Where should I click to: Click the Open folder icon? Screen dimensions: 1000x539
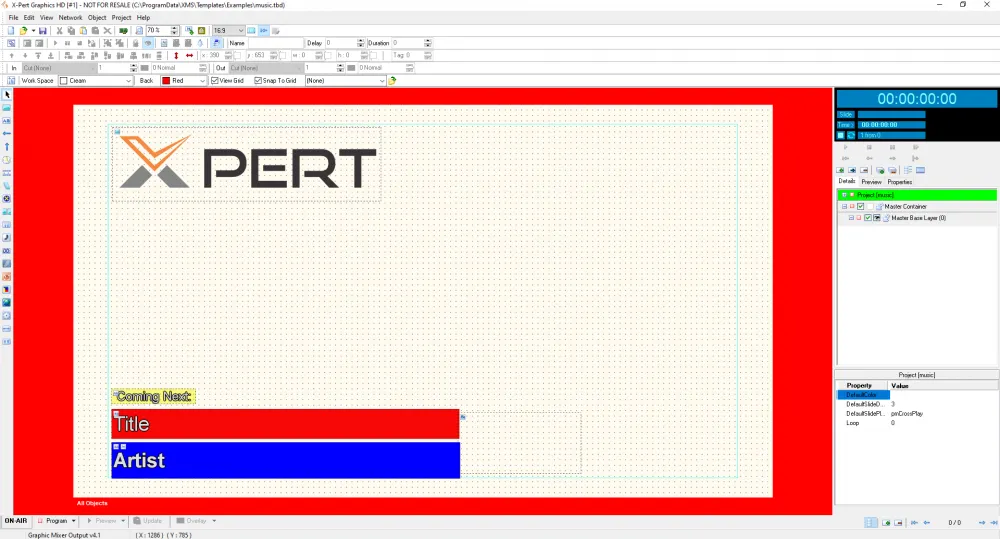coord(24,31)
